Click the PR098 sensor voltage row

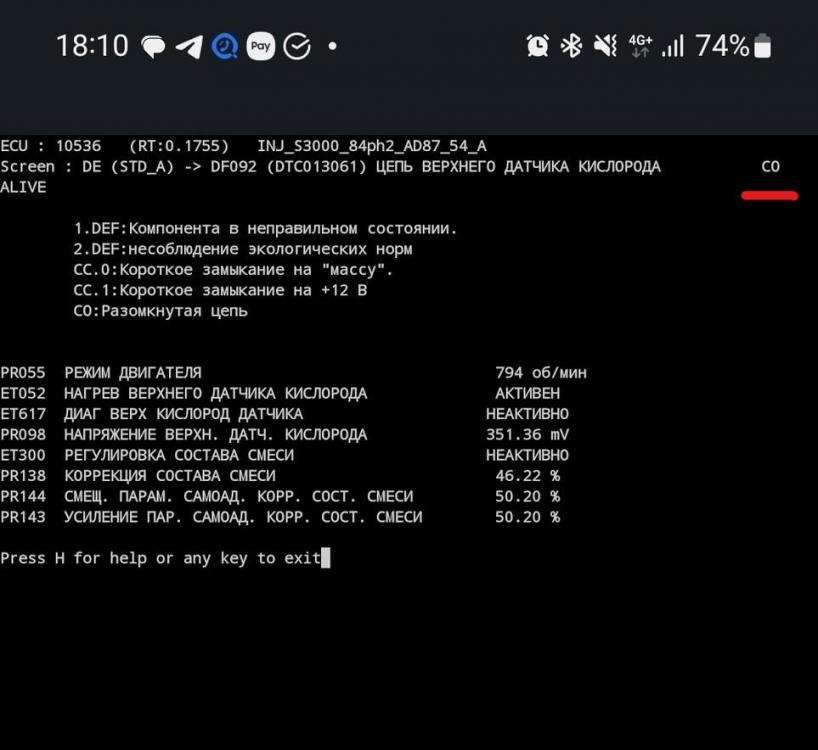[285, 435]
